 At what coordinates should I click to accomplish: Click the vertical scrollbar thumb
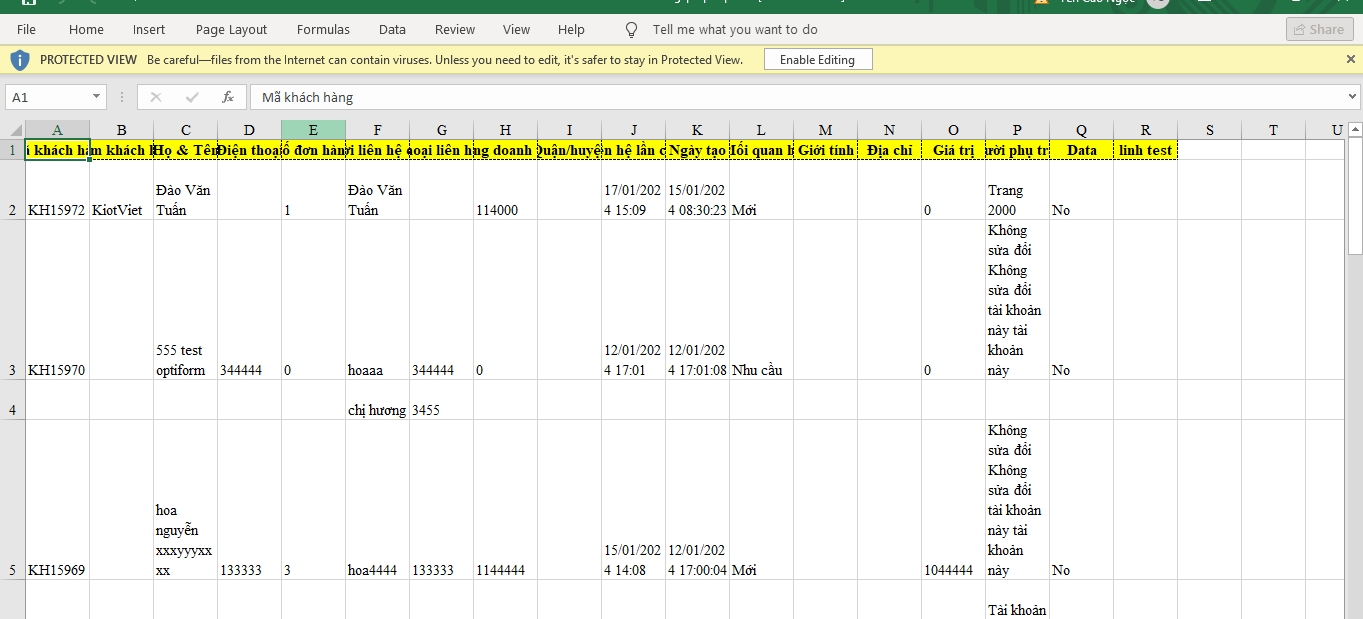pos(1355,196)
